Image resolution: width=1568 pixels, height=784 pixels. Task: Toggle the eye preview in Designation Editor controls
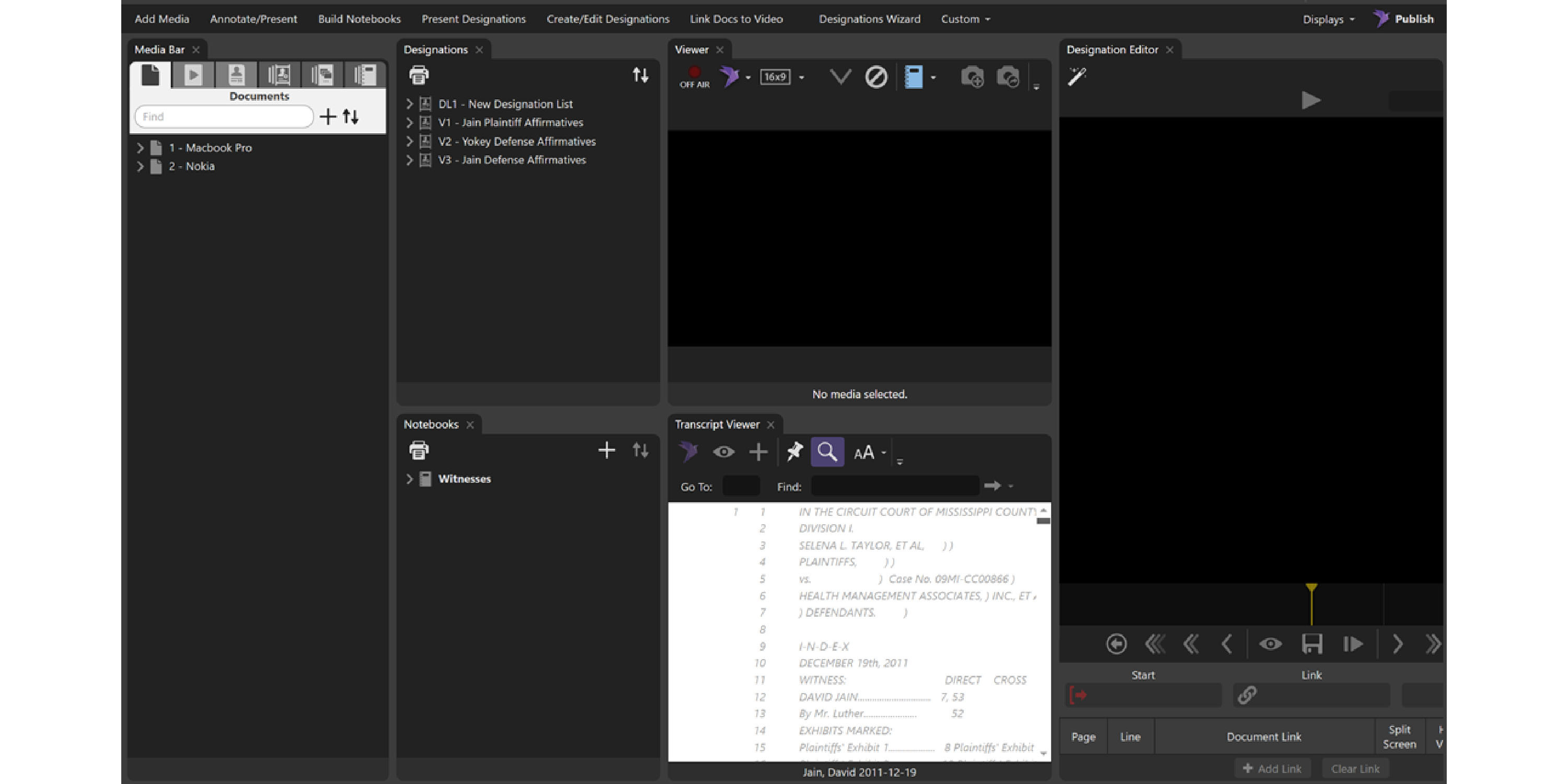[x=1271, y=644]
